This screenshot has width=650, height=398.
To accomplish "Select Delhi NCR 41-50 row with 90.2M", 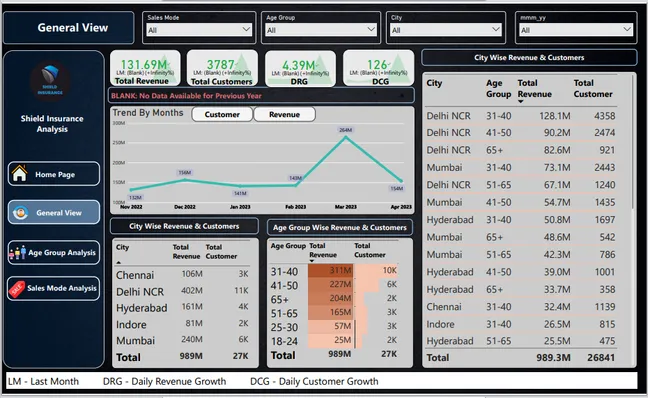I will (x=521, y=133).
